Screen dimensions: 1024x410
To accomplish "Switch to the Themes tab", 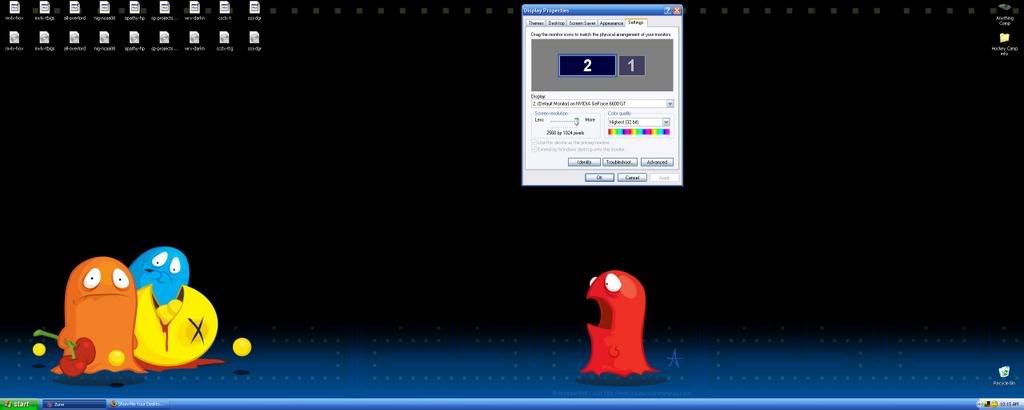I will (536, 24).
